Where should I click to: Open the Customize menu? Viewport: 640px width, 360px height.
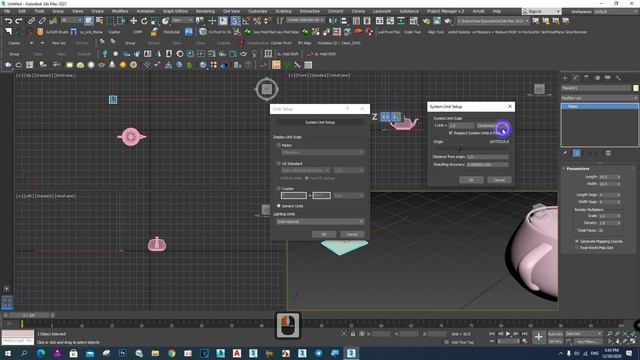click(258, 11)
